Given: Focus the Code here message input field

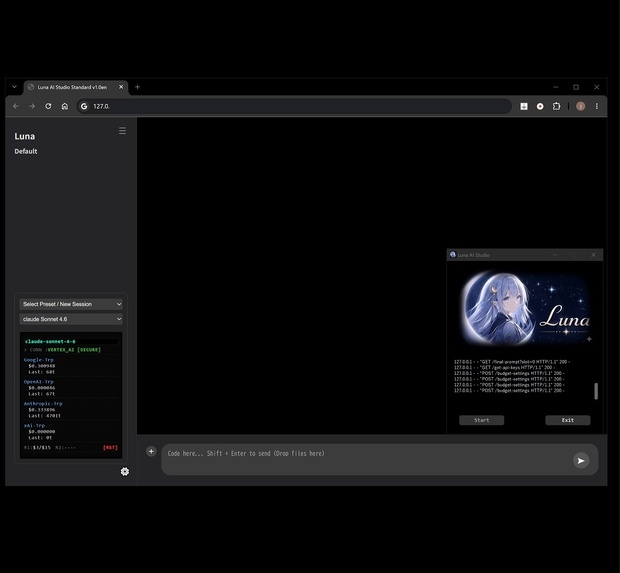Looking at the screenshot, I should 368,460.
